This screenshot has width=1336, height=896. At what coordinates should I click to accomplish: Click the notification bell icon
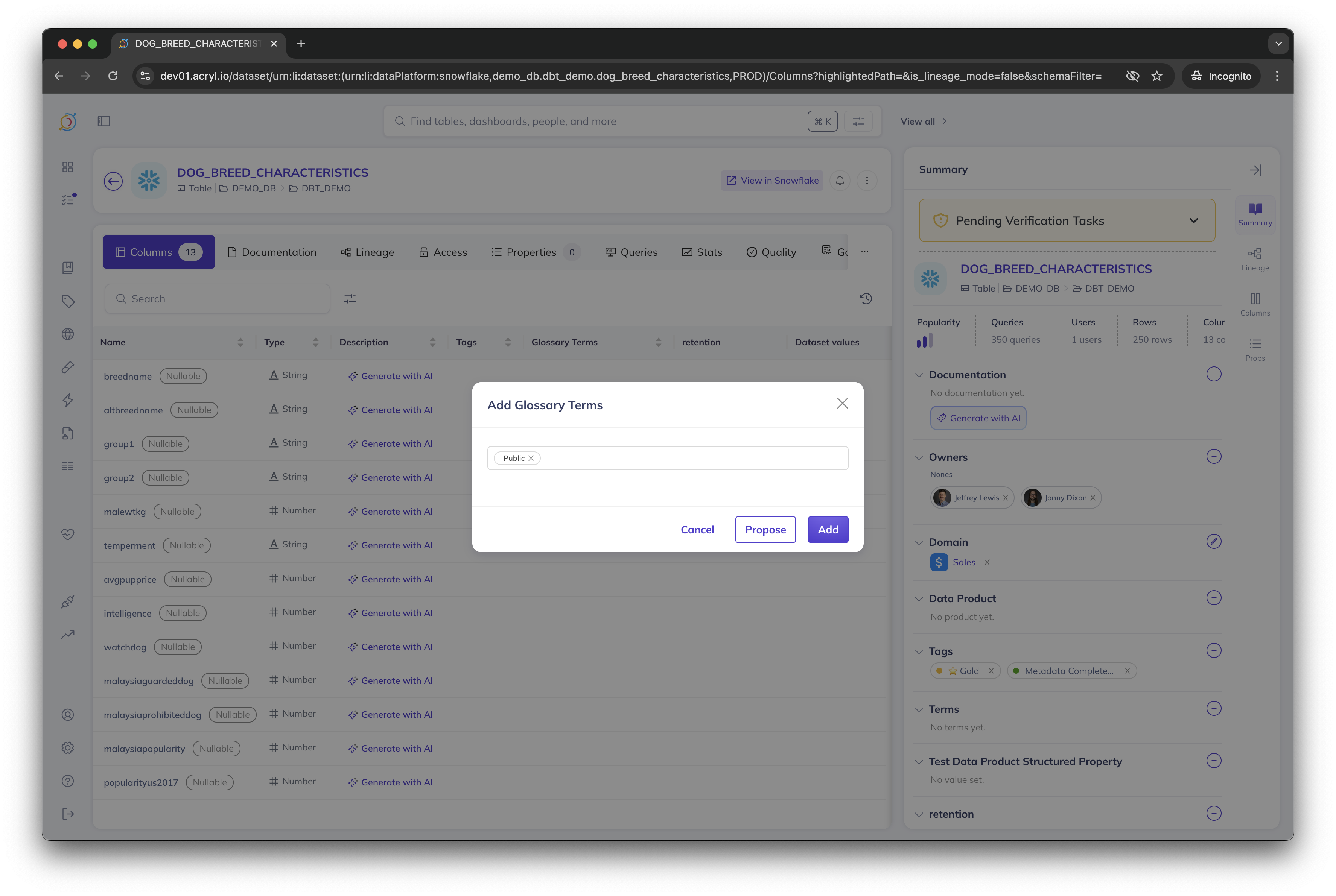[840, 181]
